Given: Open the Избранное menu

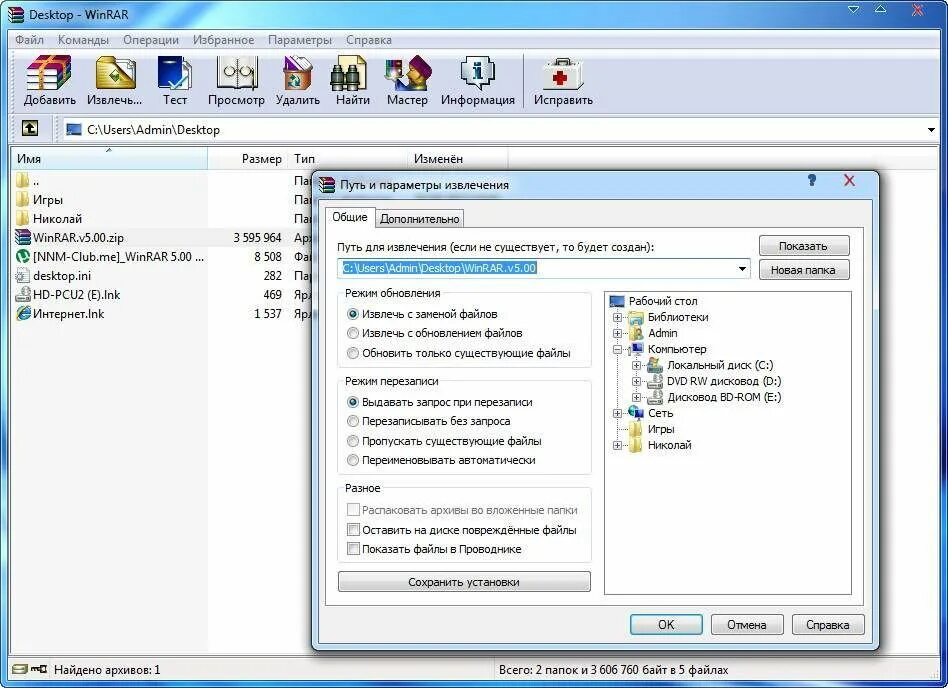Looking at the screenshot, I should tap(223, 40).
